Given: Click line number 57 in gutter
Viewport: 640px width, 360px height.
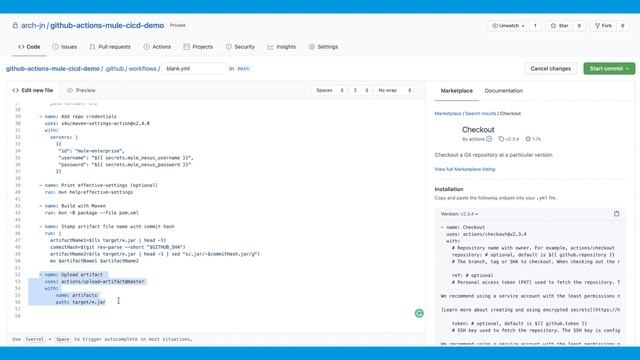Looking at the screenshot, I should point(18,309).
